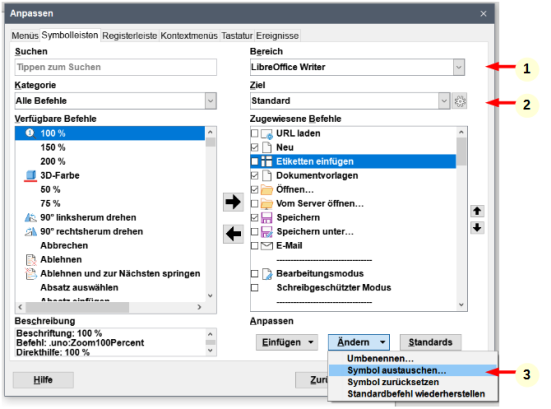Switch to the Tastatur tab
551x409 pixels.
coord(237,36)
